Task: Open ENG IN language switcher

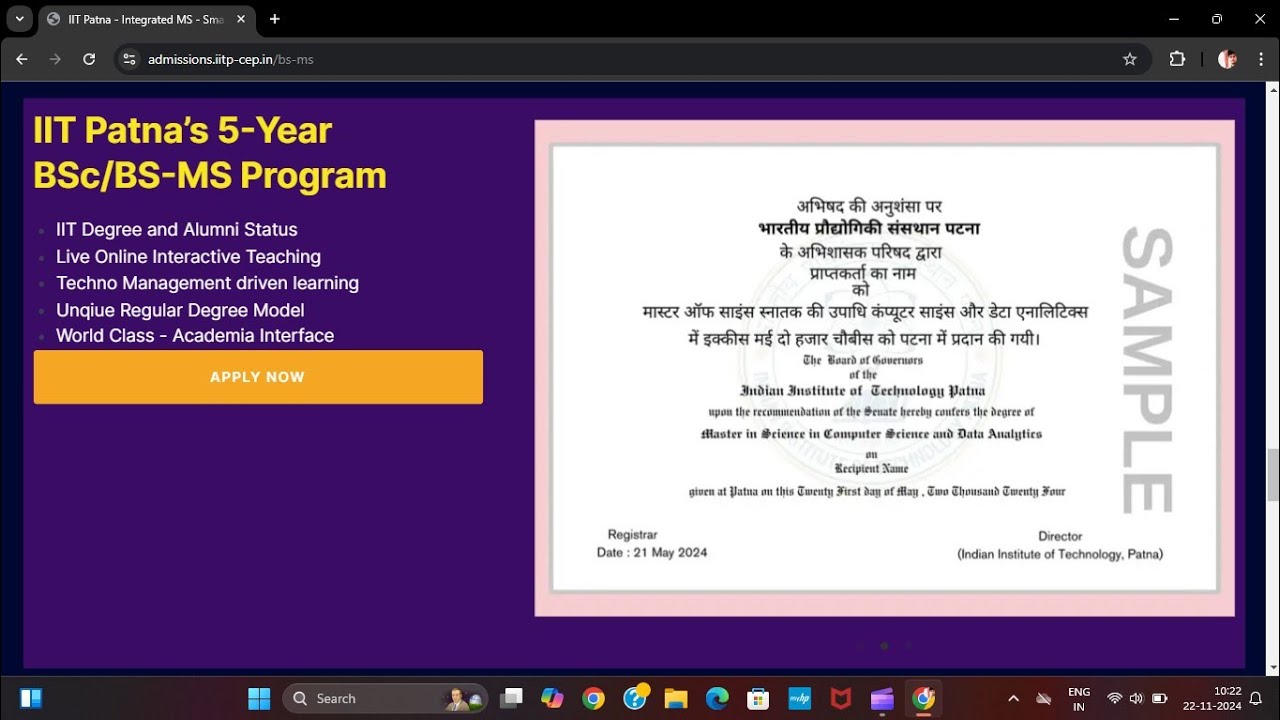Action: (1079, 699)
